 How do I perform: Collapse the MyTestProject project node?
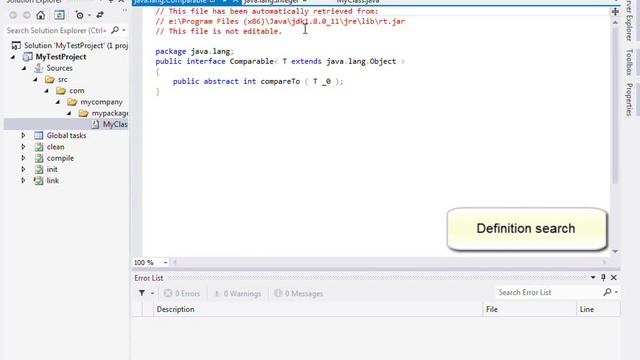click(x=13, y=57)
